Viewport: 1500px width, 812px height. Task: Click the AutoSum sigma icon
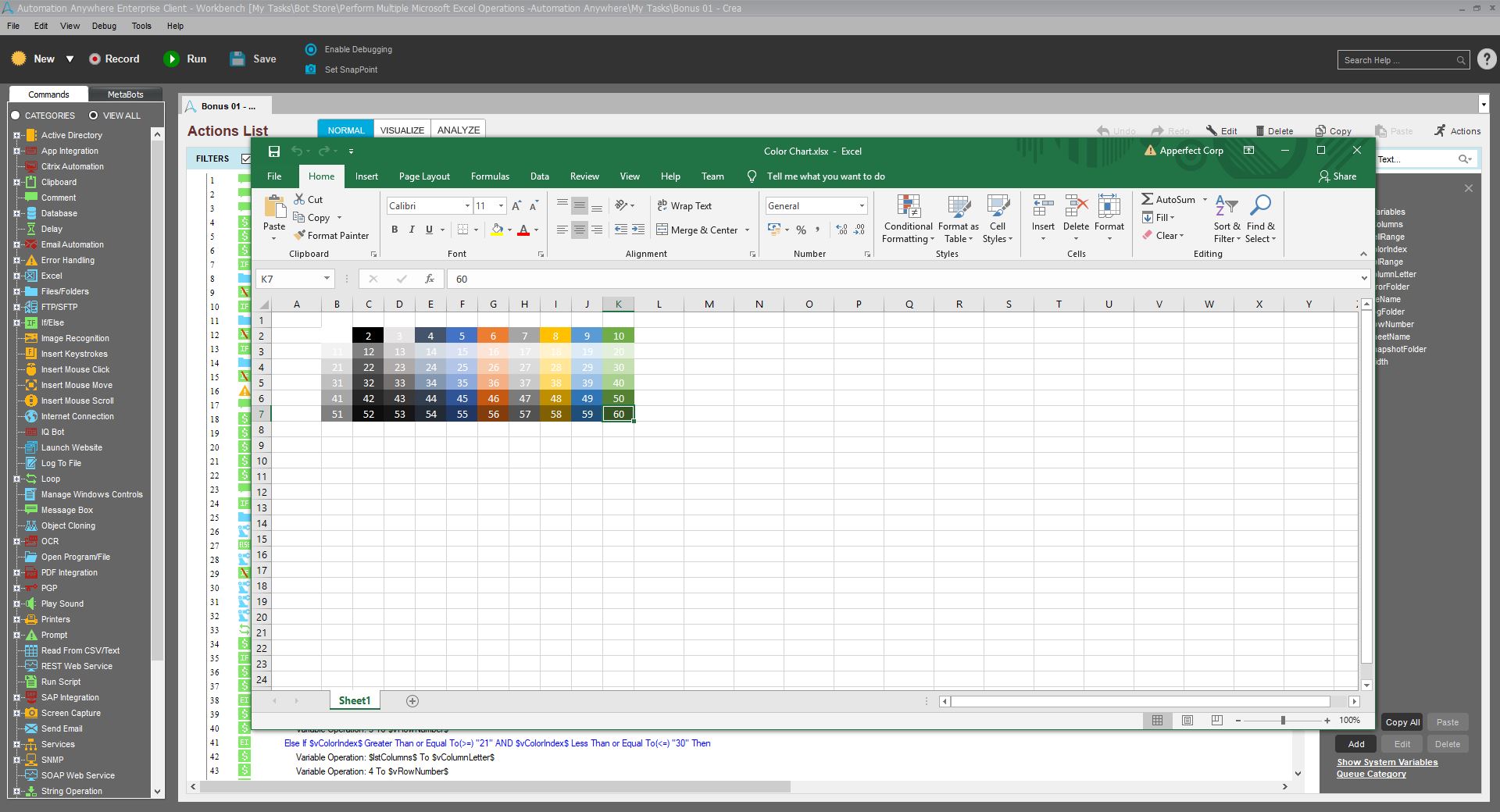1147,199
